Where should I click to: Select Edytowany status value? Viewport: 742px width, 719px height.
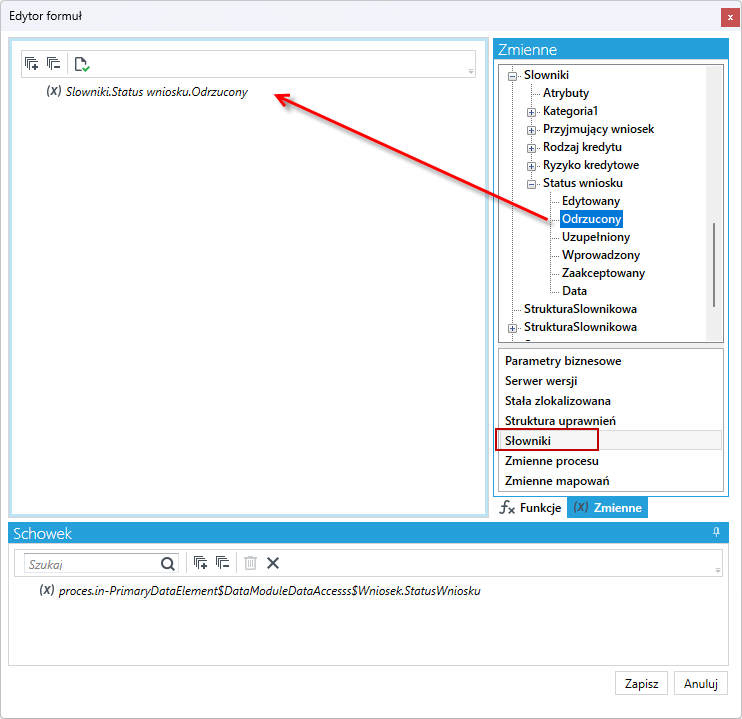591,201
